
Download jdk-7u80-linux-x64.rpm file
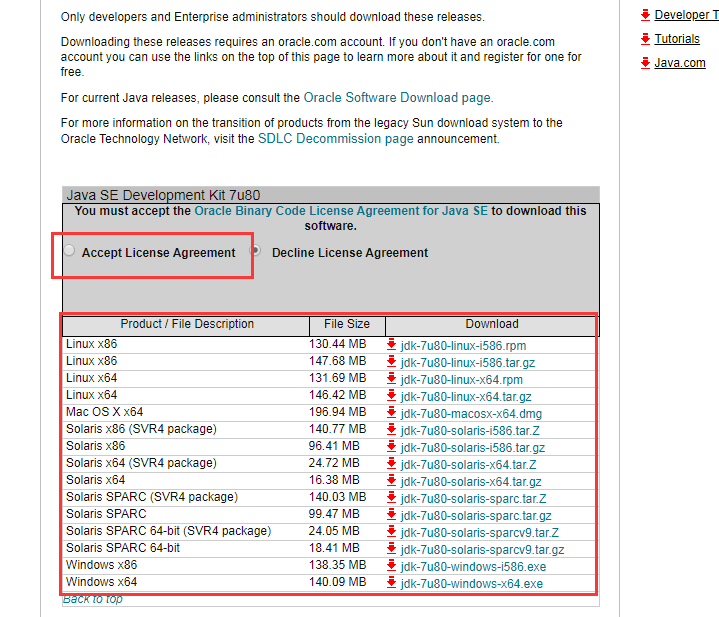click(x=461, y=380)
